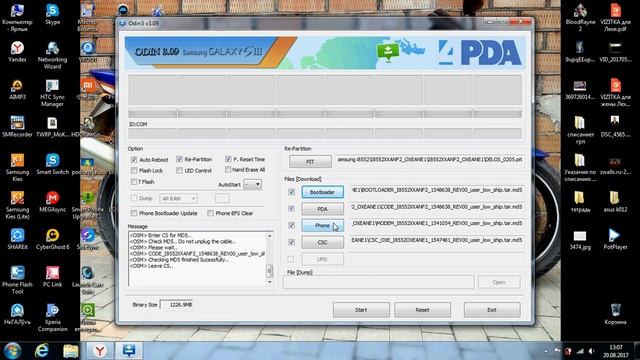This screenshot has width=640, height=360.
Task: Launch MEGAsync desktop icon
Action: click(52, 202)
